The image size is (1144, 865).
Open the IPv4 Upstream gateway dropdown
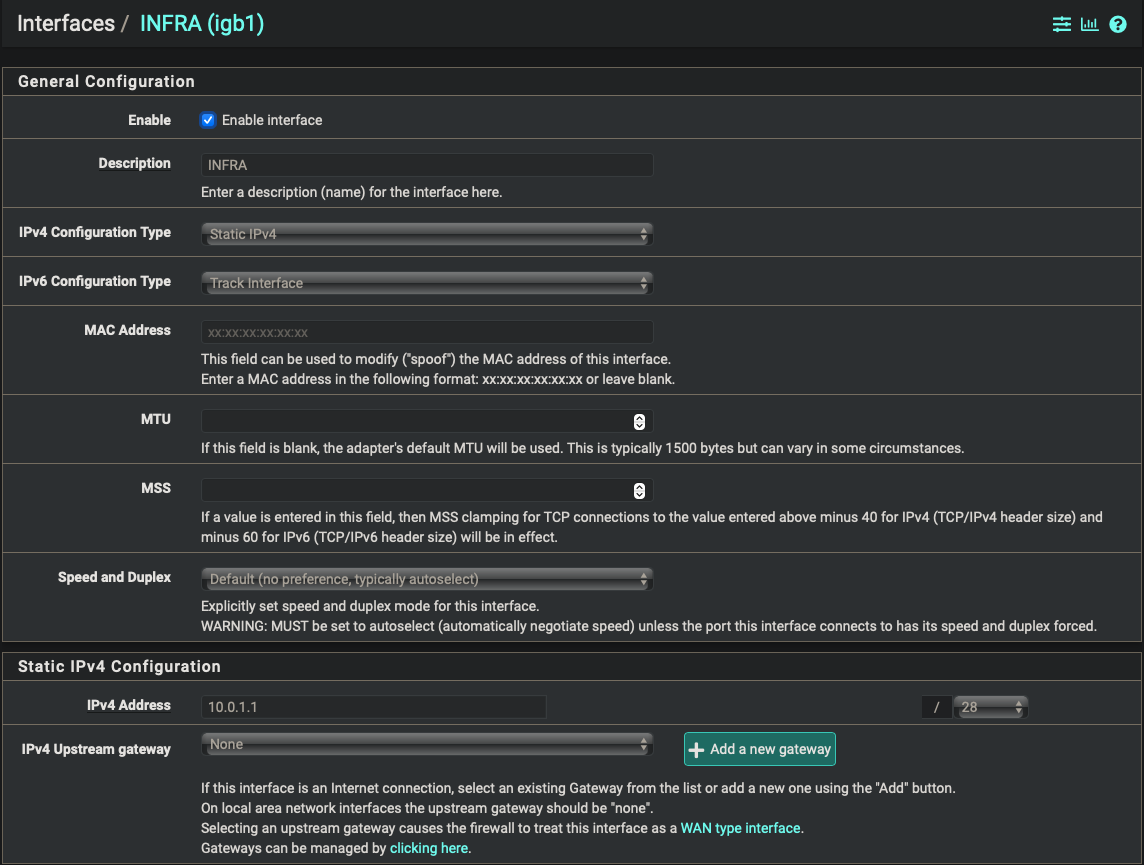(427, 744)
